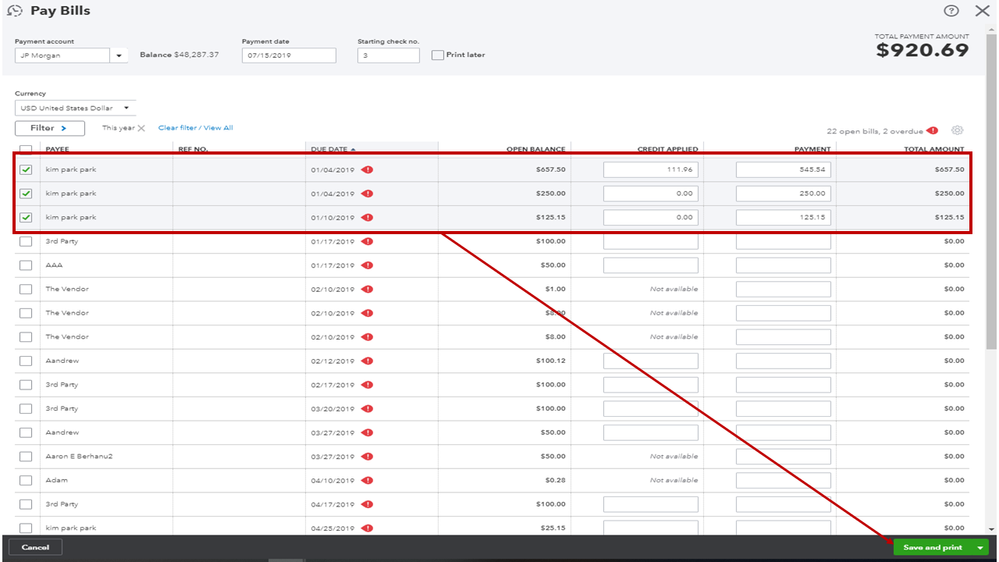Click the Pay Bills history clock icon
The height and width of the screenshot is (562, 999).
click(x=15, y=11)
